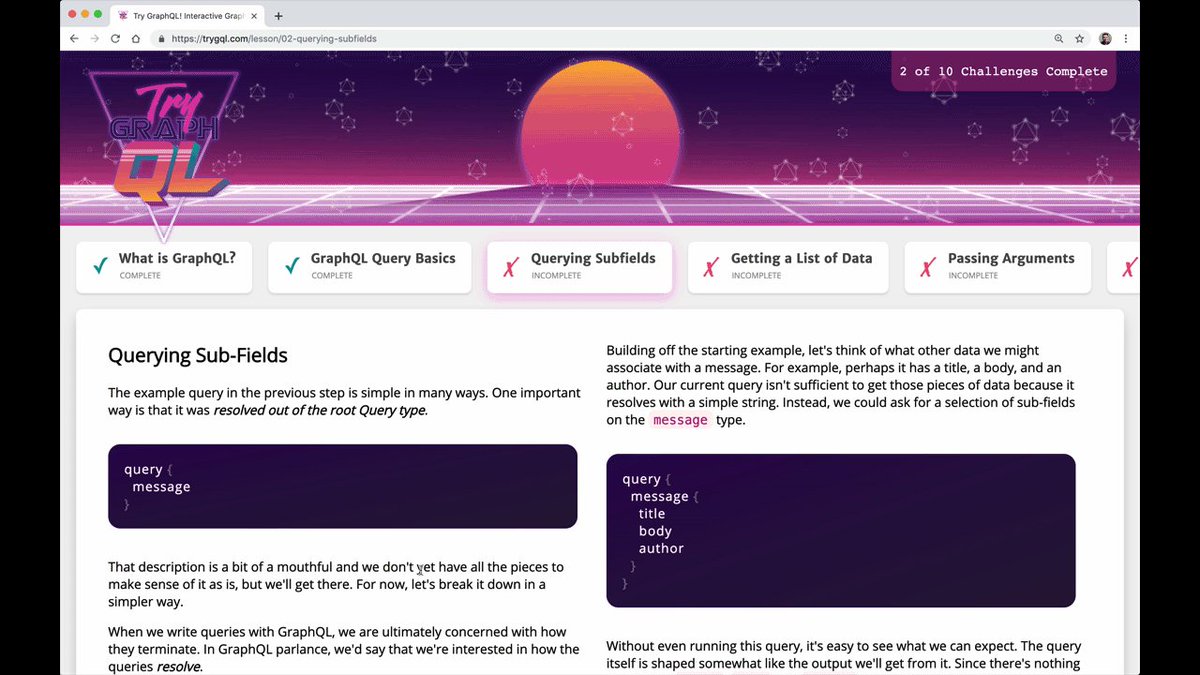The height and width of the screenshot is (675, 1200).
Task: Click 'body' line in the code block
Action: [655, 531]
